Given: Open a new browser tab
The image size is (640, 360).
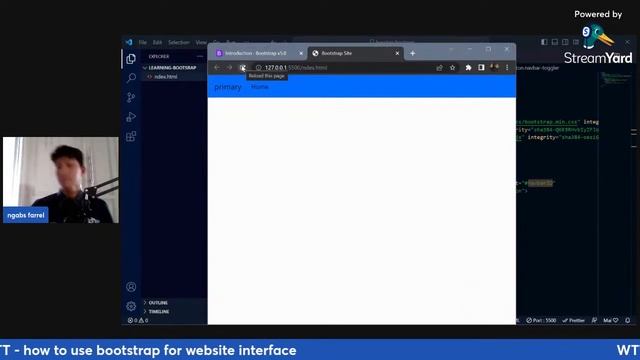Looking at the screenshot, I should (x=413, y=53).
